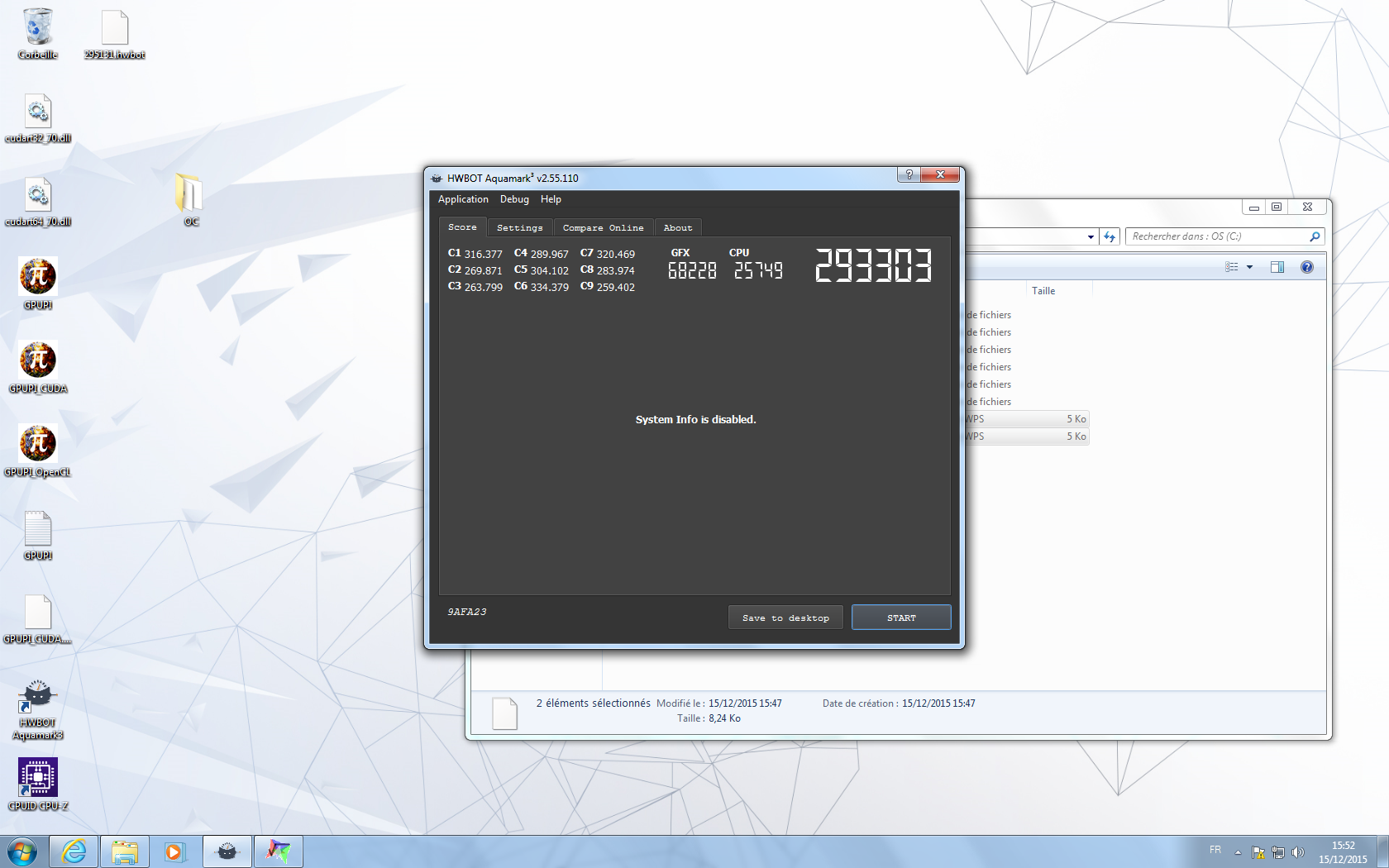Click the CPU score 25749

758,270
